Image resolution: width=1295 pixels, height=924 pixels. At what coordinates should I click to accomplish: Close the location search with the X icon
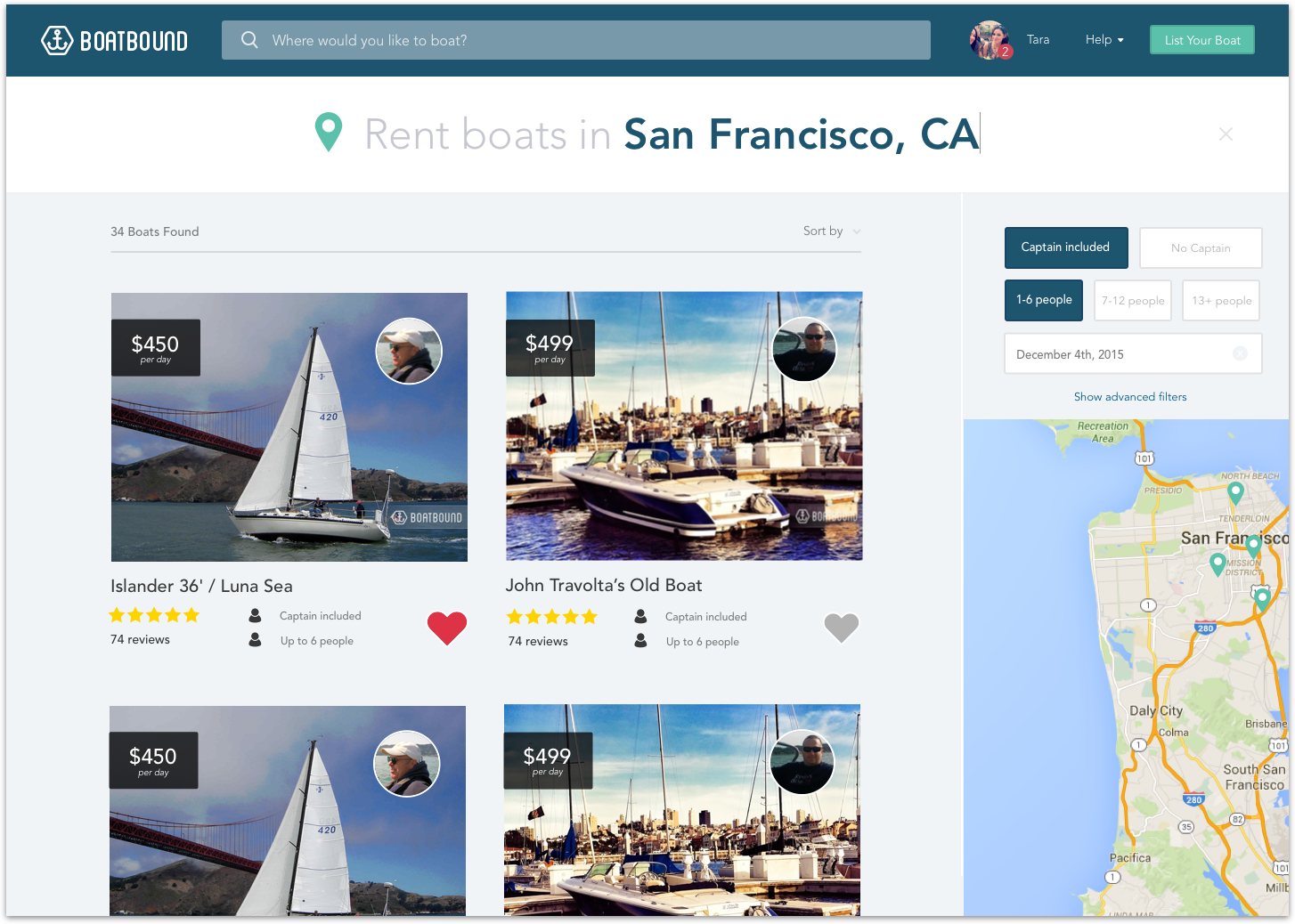pyautogui.click(x=1226, y=134)
